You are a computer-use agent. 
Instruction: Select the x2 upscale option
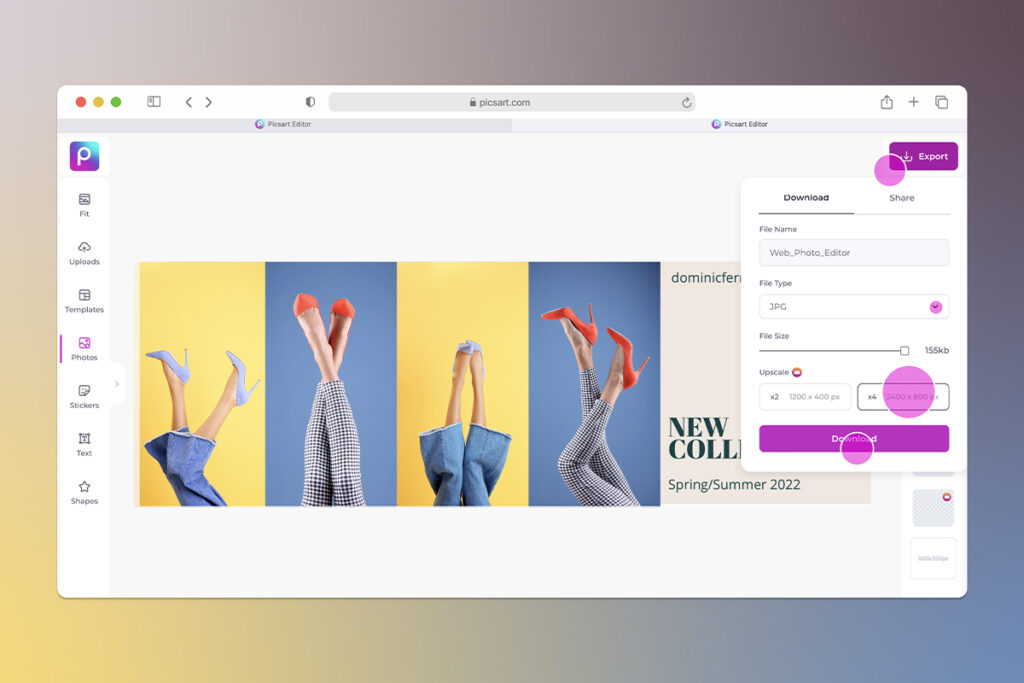805,396
